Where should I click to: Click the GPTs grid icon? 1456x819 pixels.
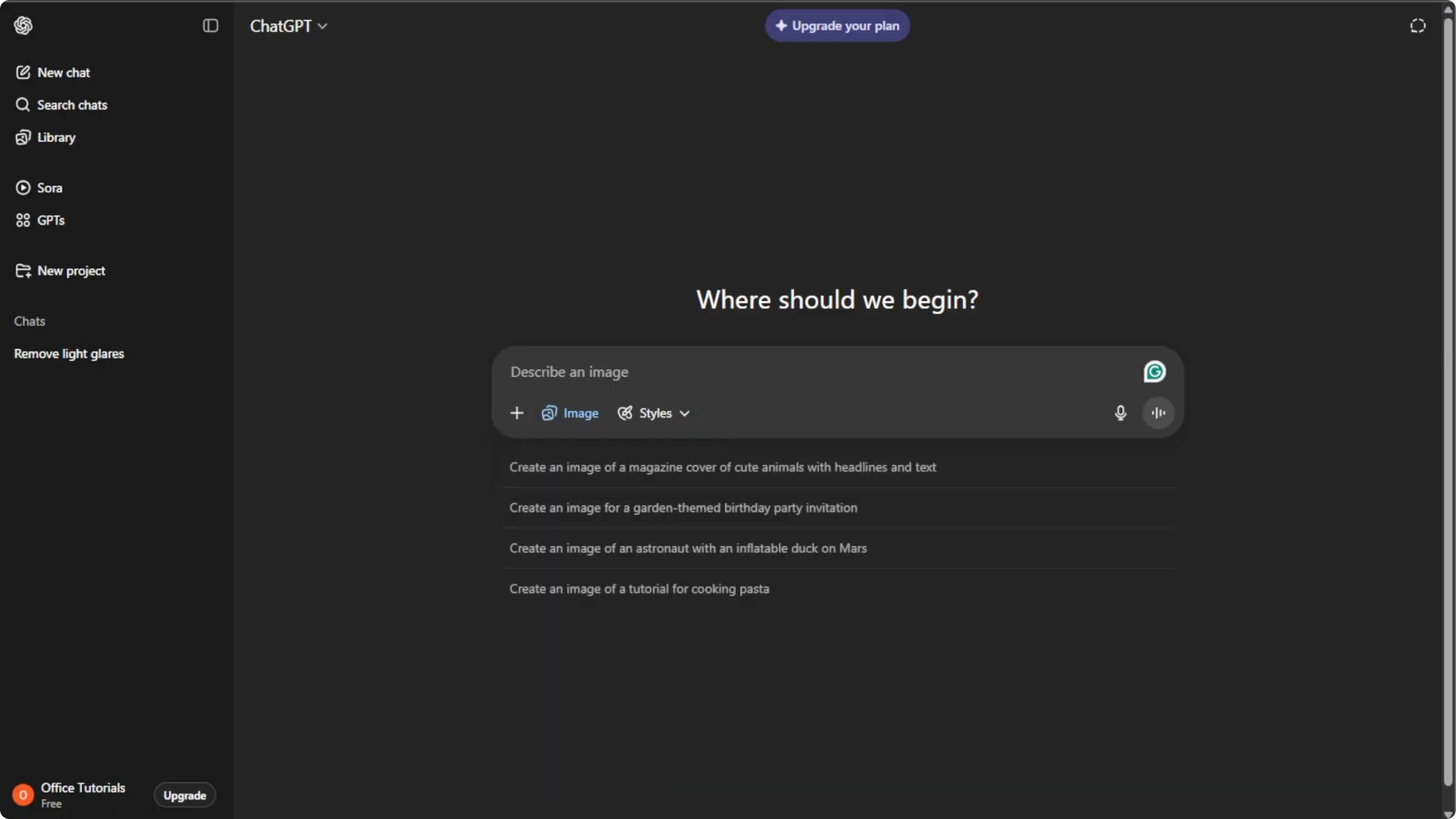point(23,220)
